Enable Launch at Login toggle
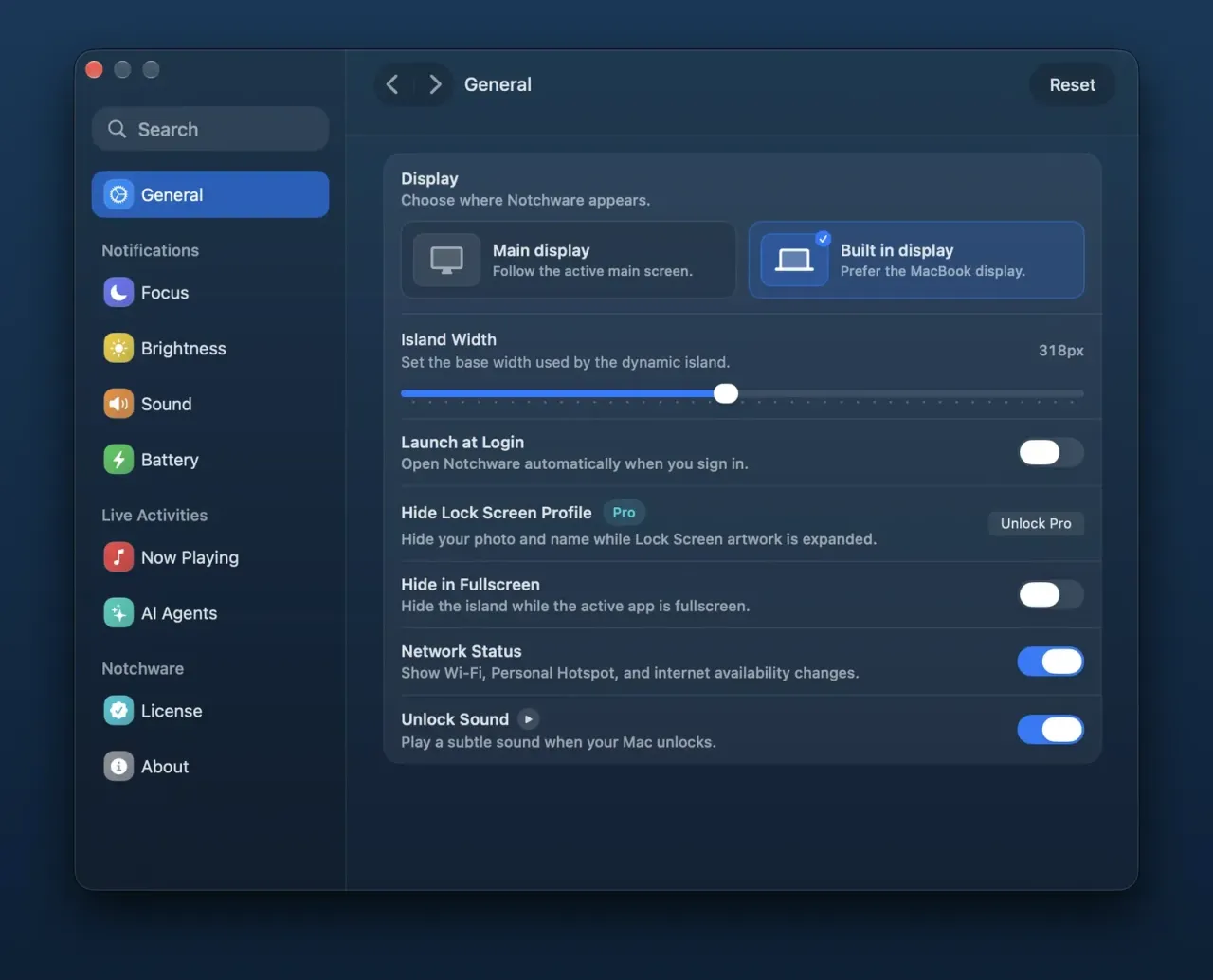1213x980 pixels. (x=1050, y=452)
